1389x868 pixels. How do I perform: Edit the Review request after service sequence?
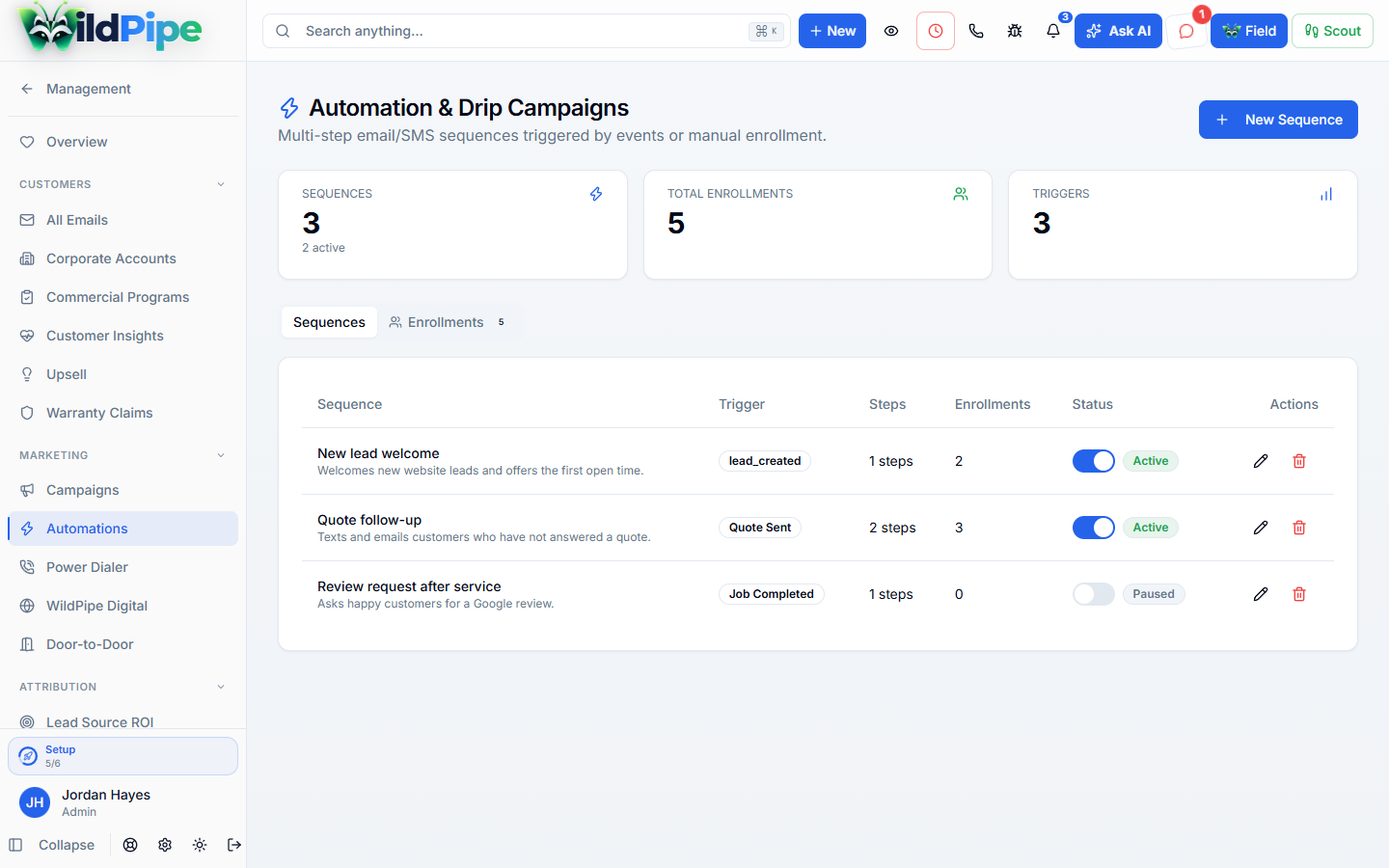coord(1261,594)
